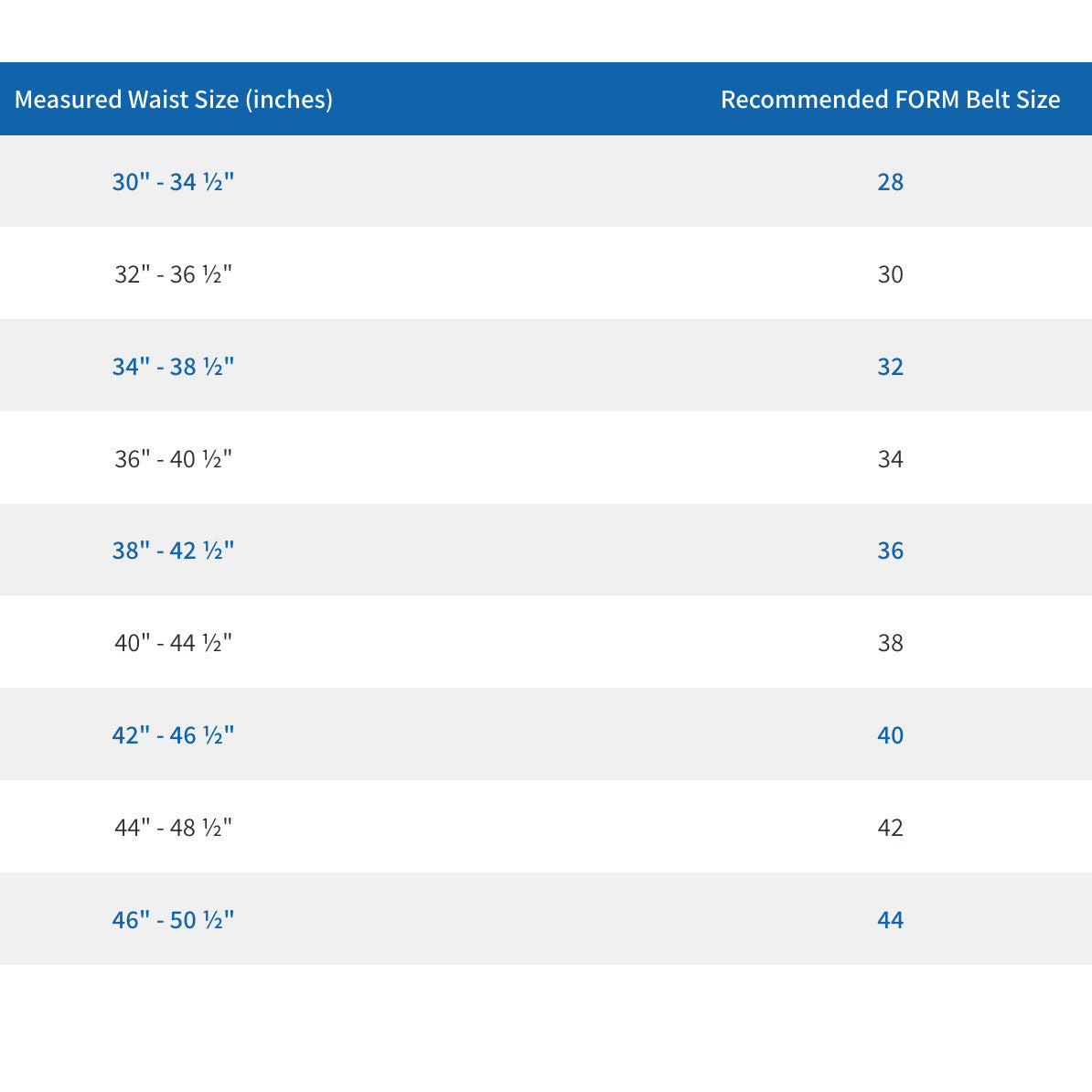Pick belt size 32
The image size is (1092, 1092).
[x=890, y=367]
